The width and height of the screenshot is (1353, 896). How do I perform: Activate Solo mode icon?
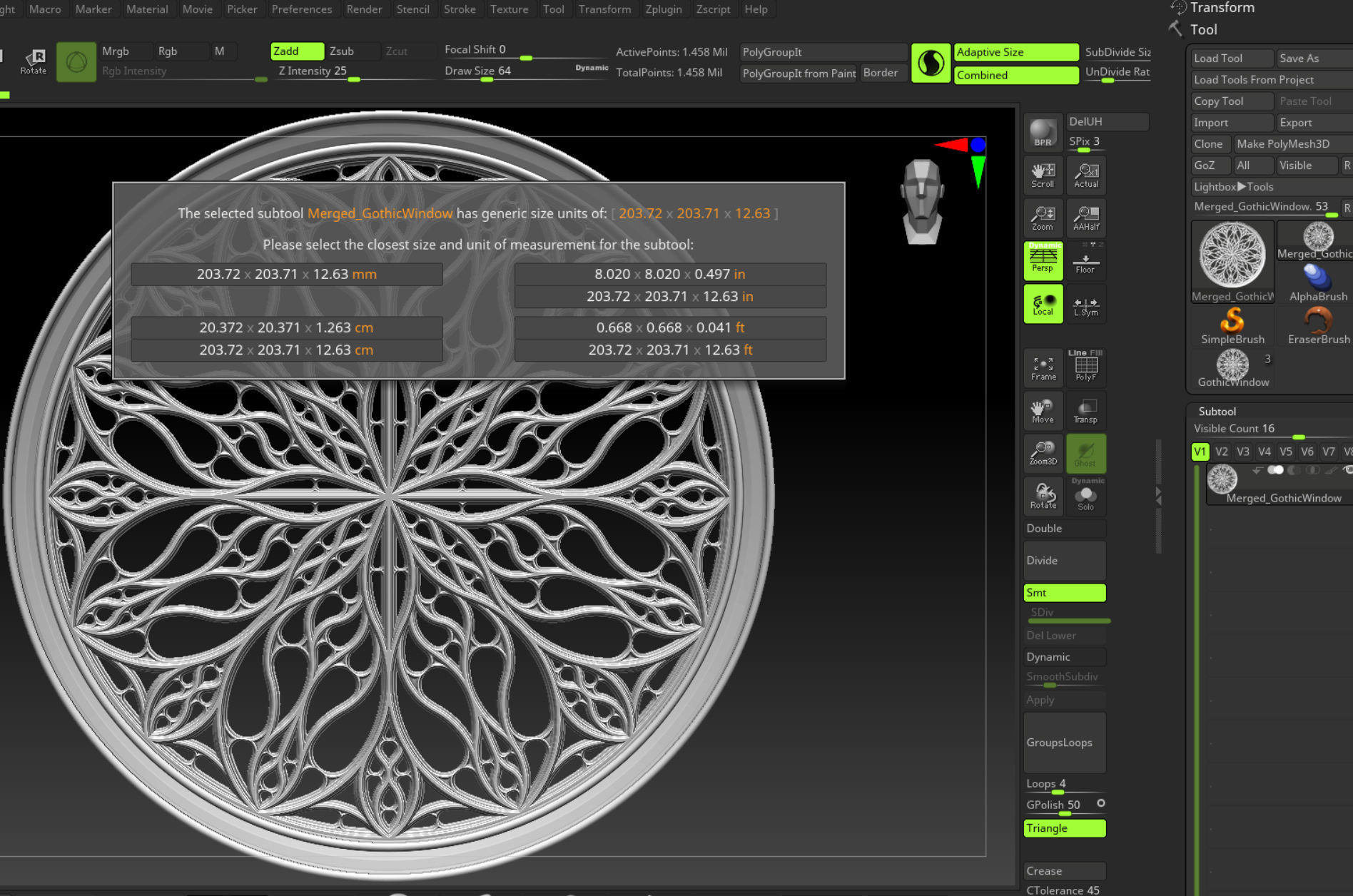tap(1085, 497)
